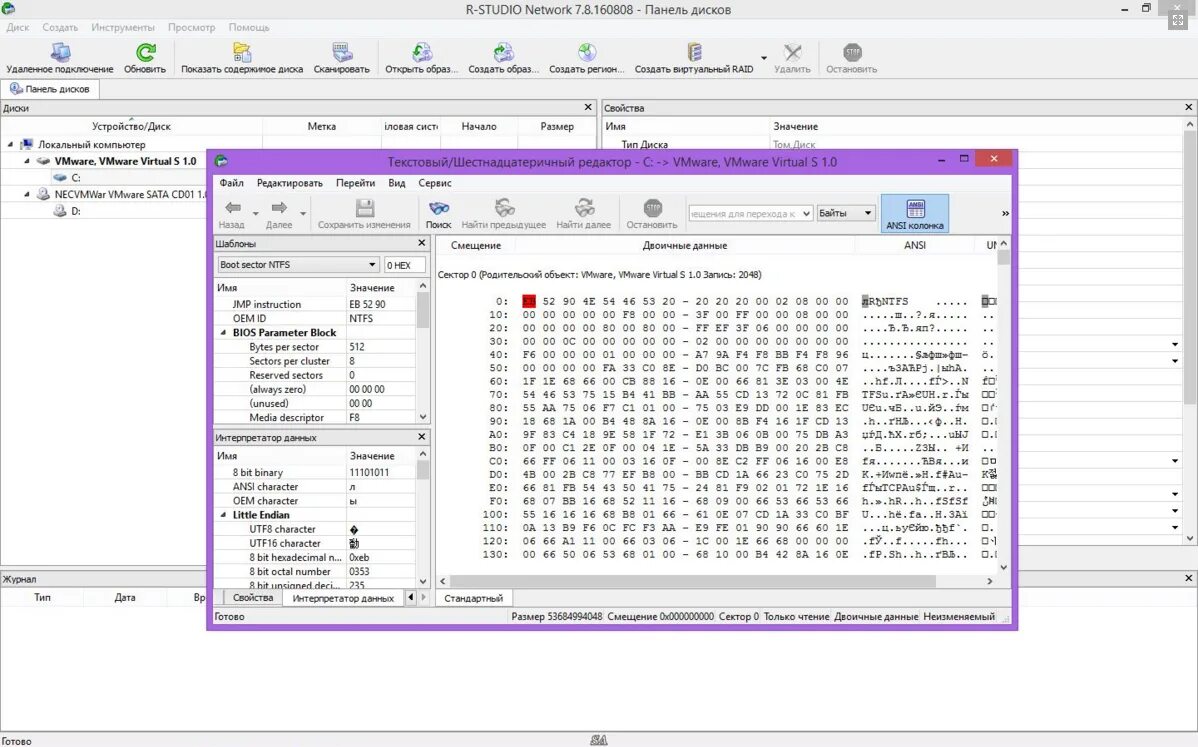Image resolution: width=1198 pixels, height=747 pixels.
Task: Show more hex editor toolbar items chevron
Action: 1005,214
